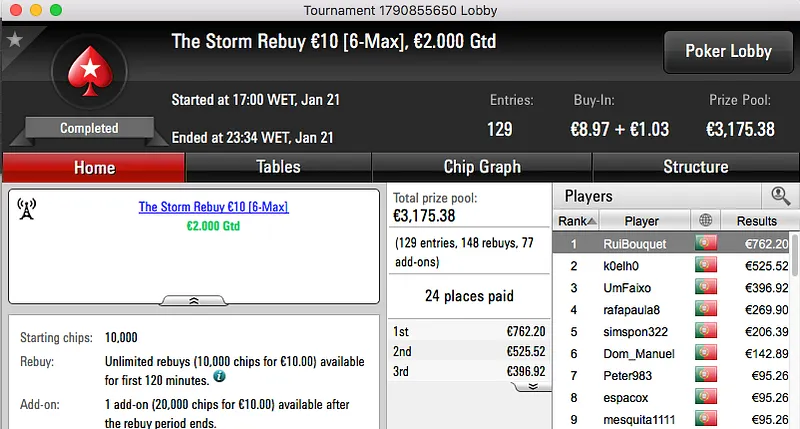
Task: Sort the player list by Rank
Action: pyautogui.click(x=578, y=221)
